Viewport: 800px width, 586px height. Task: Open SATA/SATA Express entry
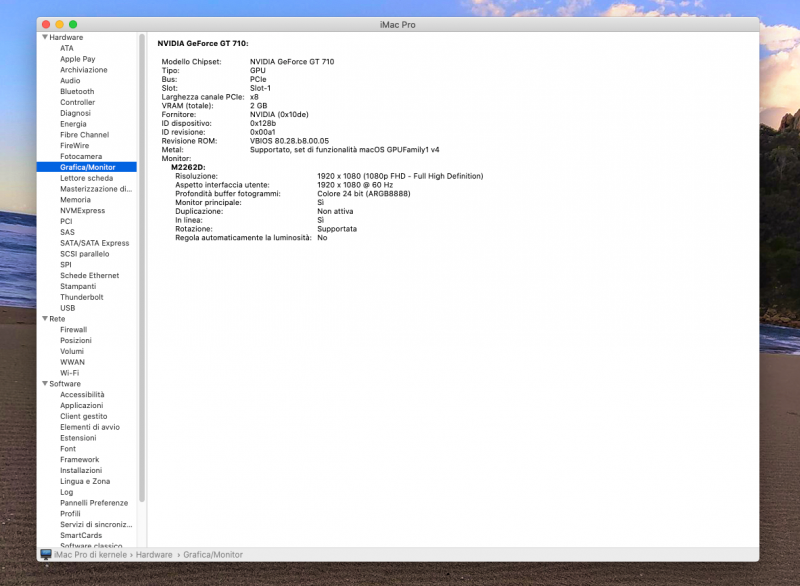click(x=95, y=243)
